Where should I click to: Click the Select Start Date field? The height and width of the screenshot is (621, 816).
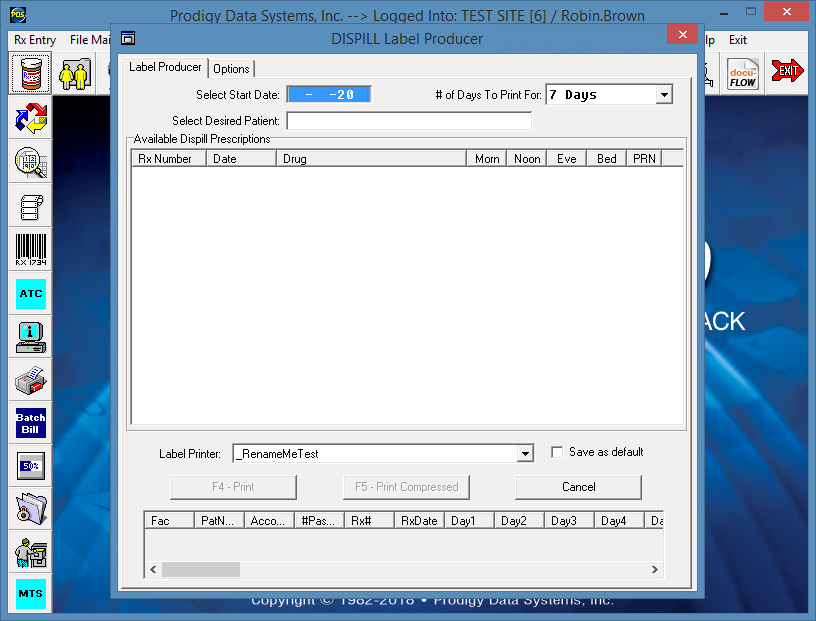coord(329,95)
